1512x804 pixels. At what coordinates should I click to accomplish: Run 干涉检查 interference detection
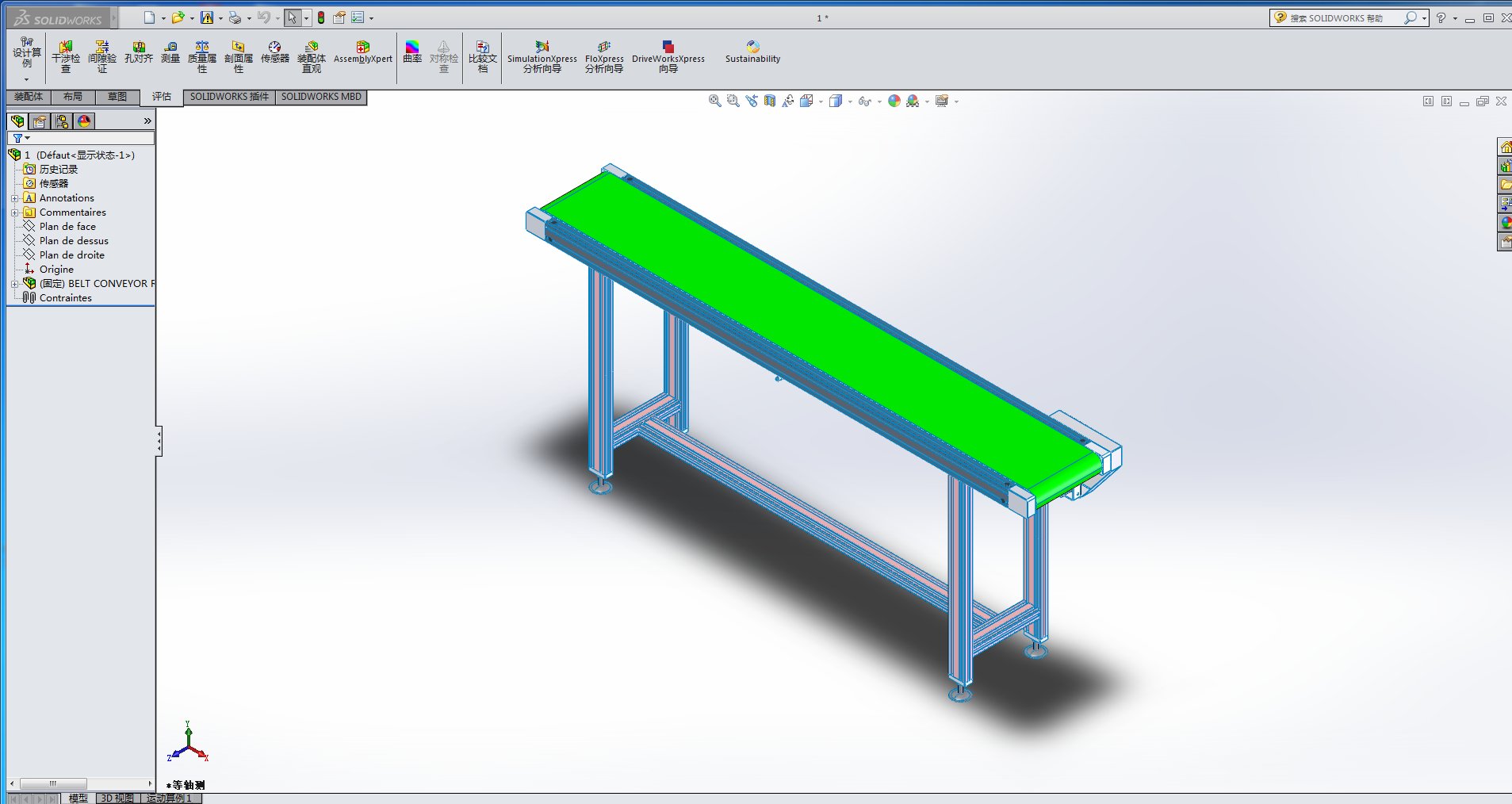66,57
